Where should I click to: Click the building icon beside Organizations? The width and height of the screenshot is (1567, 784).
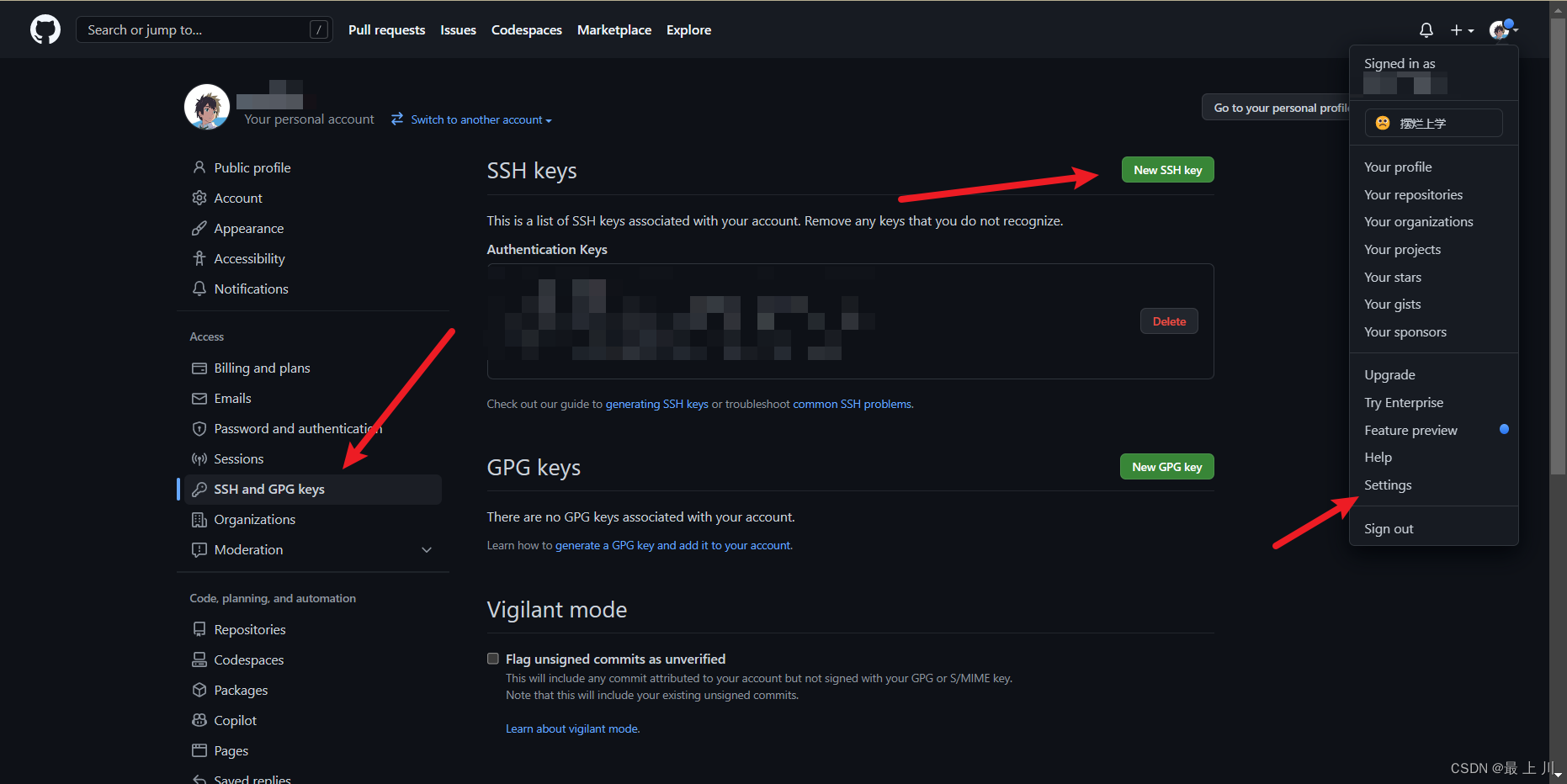[x=199, y=519]
